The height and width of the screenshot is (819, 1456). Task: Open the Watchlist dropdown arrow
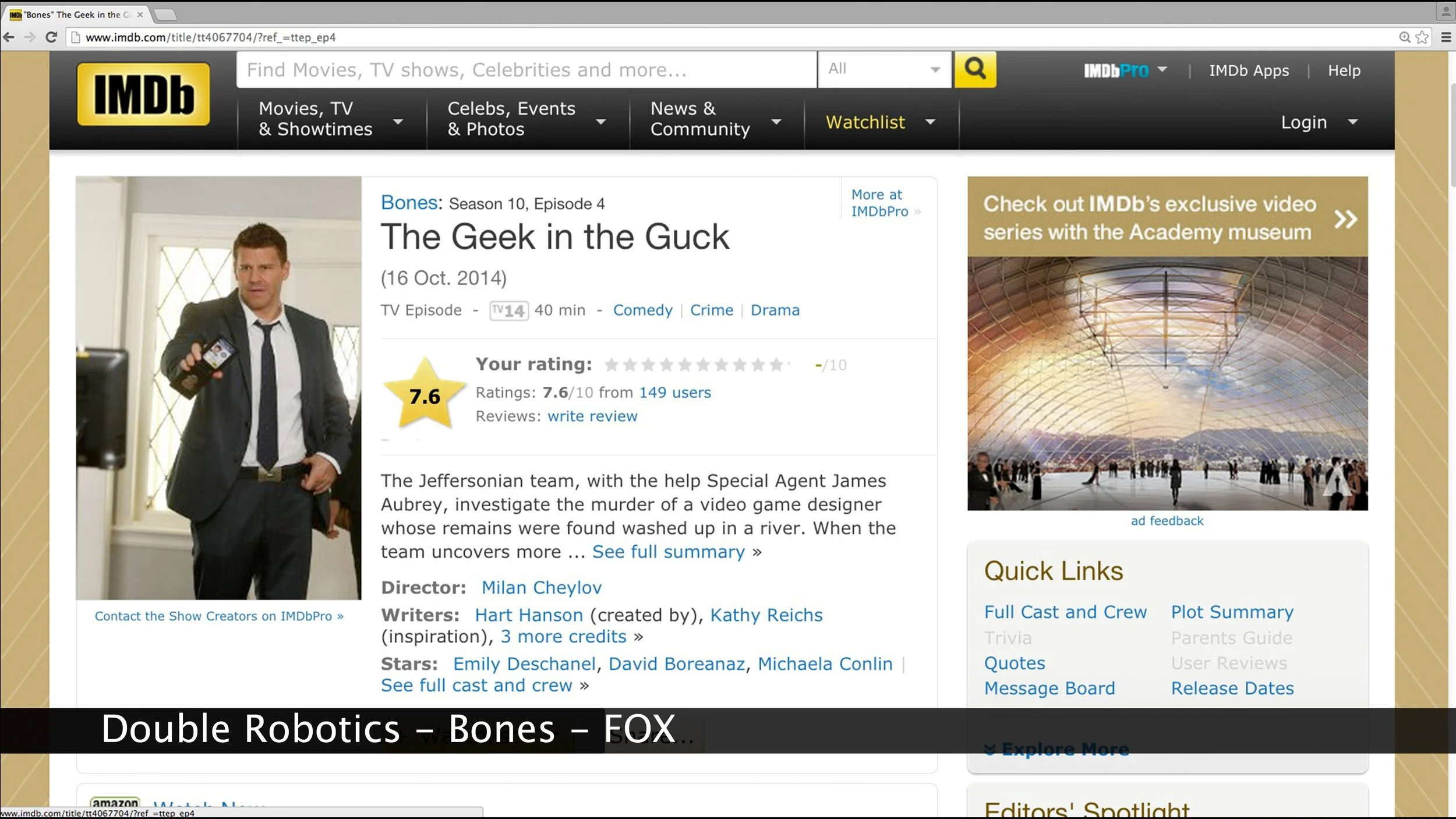coord(930,122)
